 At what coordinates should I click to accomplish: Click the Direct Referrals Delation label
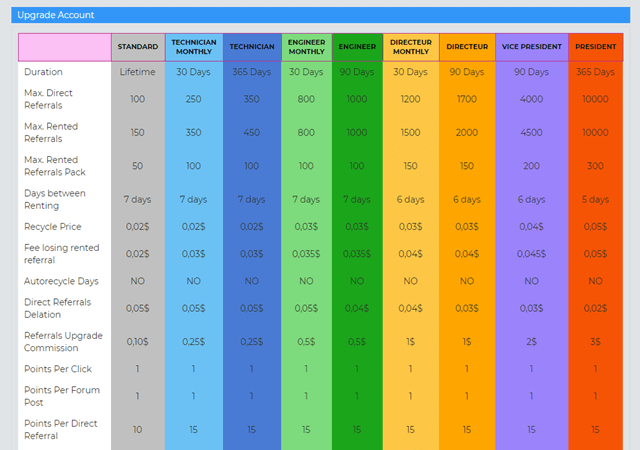click(x=58, y=308)
